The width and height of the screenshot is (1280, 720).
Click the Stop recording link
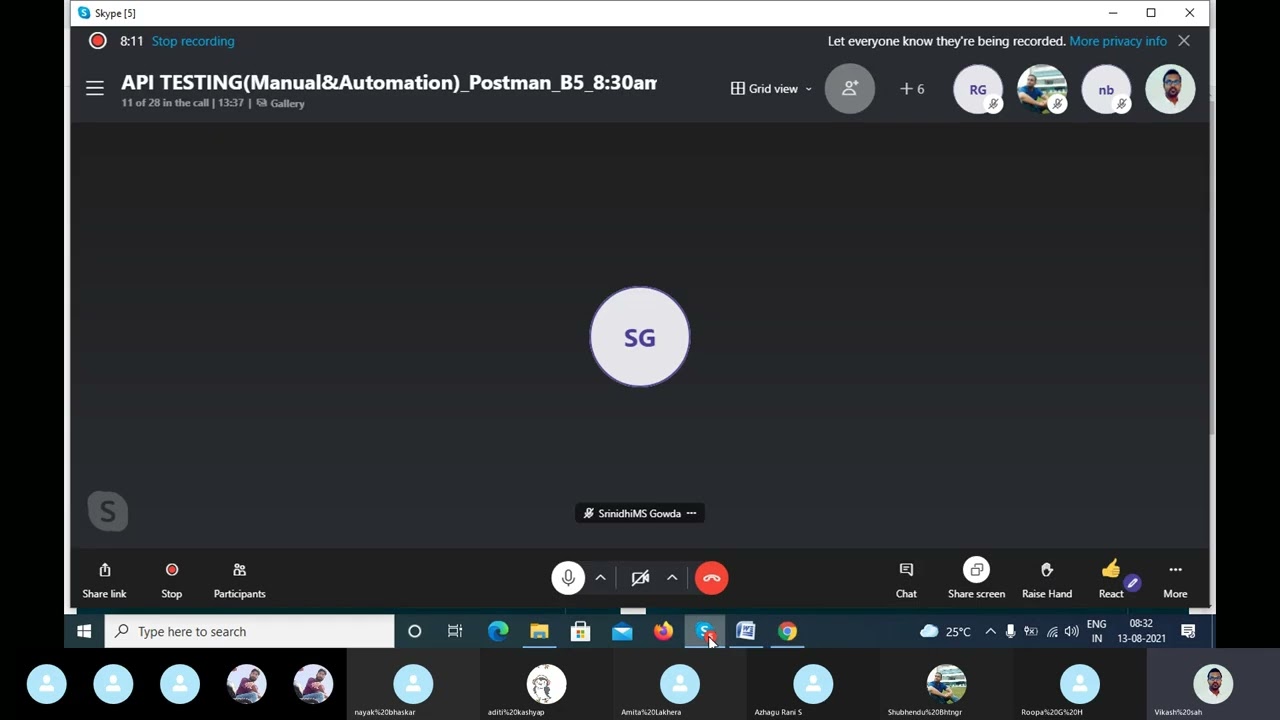point(193,41)
